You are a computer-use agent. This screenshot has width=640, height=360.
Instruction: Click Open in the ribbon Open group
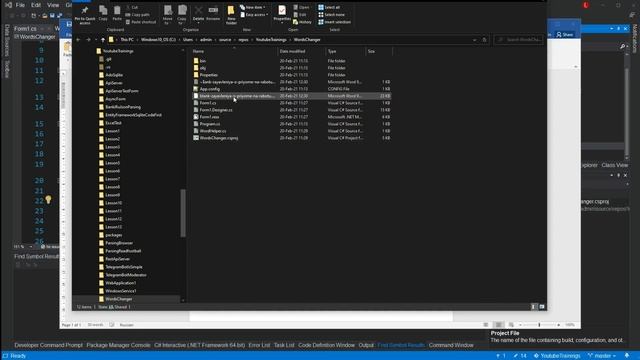(x=302, y=7)
